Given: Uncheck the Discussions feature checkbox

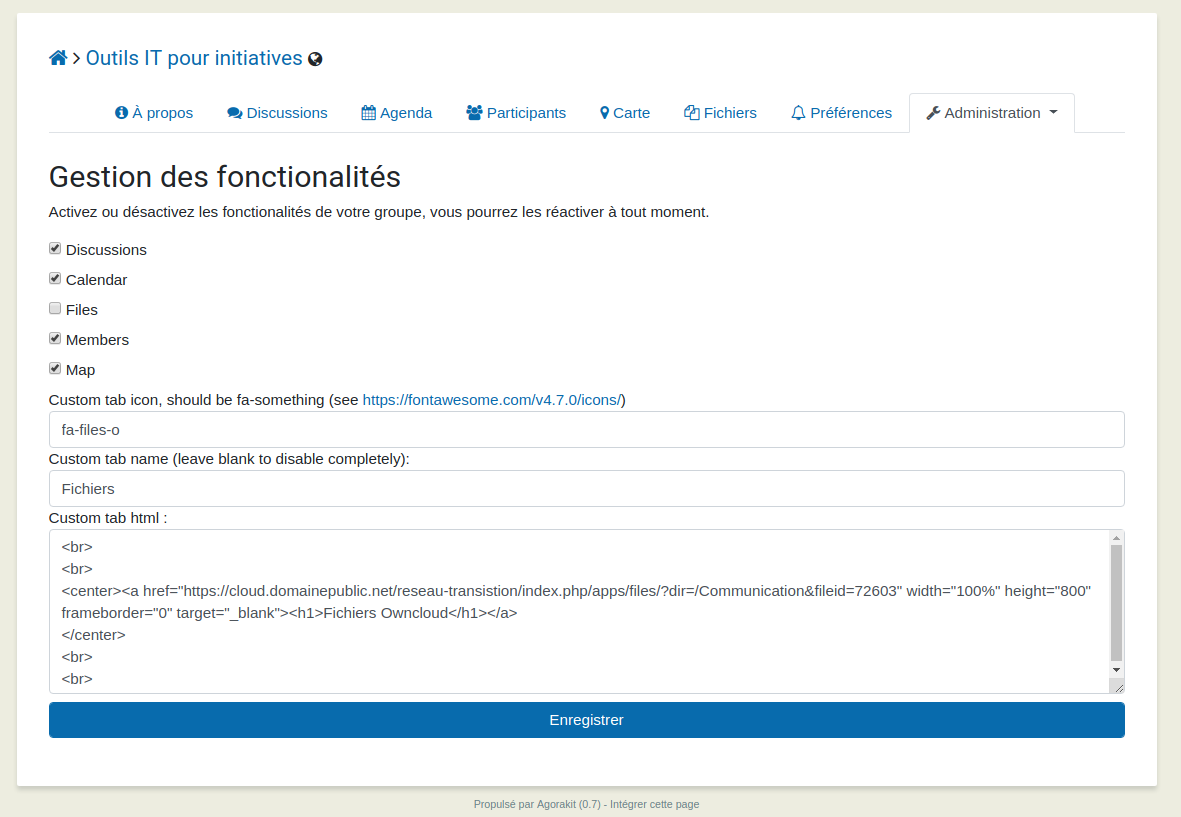Looking at the screenshot, I should (x=55, y=249).
